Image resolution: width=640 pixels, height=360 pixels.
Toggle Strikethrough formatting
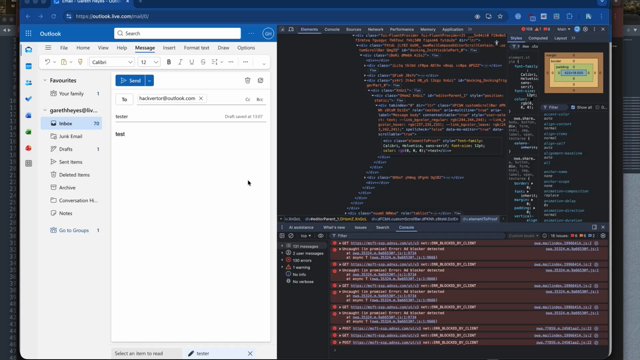[x=203, y=62]
